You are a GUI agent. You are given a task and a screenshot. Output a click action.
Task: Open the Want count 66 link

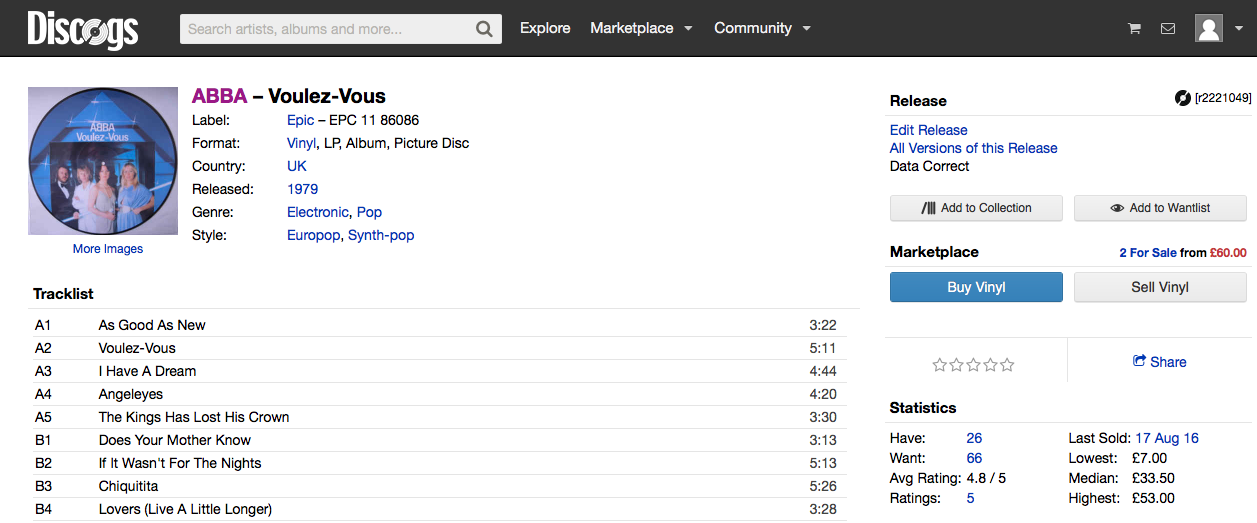[974, 458]
